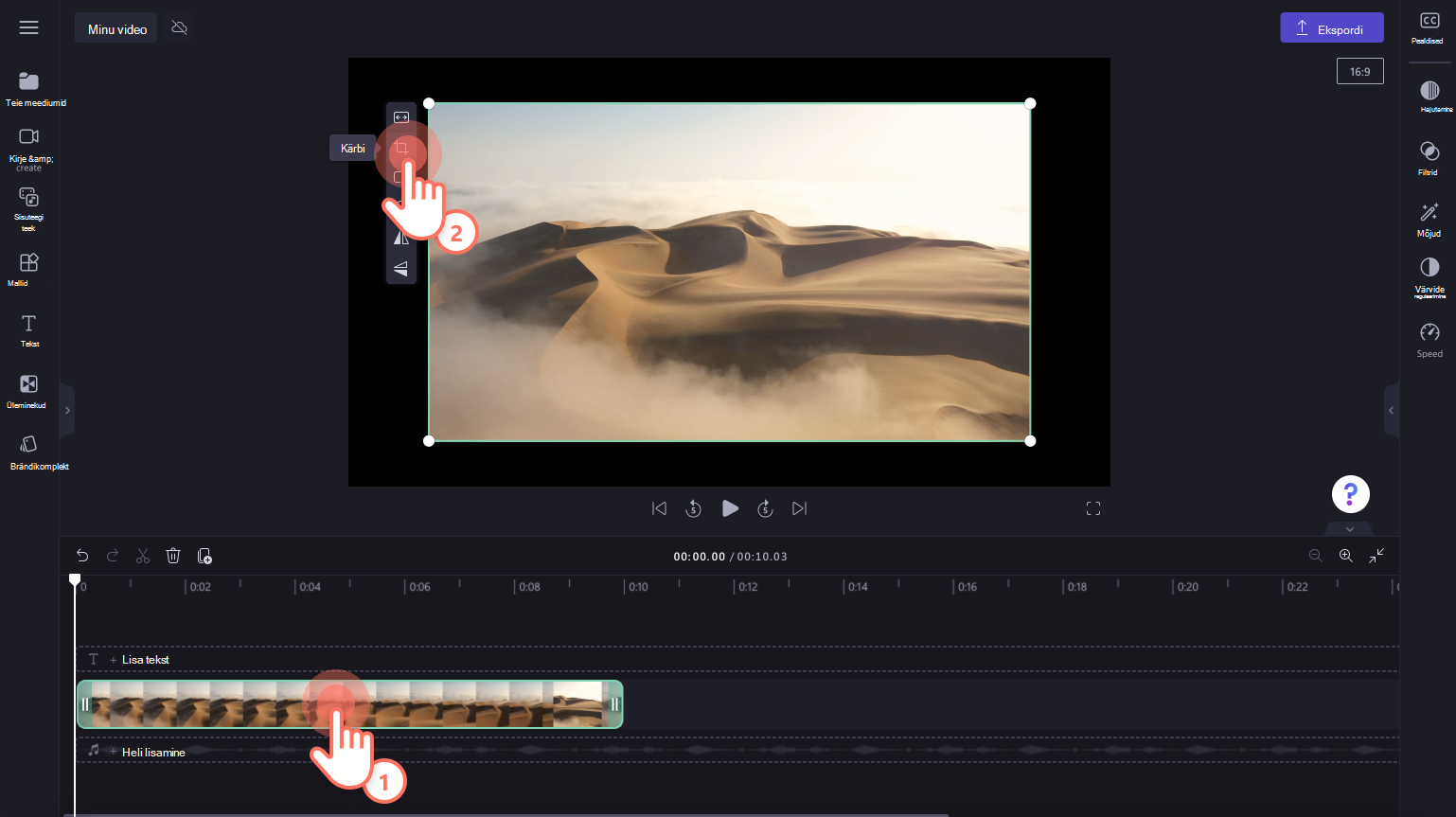Select the desert clip on timeline
1456x817 pixels.
pyautogui.click(x=349, y=704)
